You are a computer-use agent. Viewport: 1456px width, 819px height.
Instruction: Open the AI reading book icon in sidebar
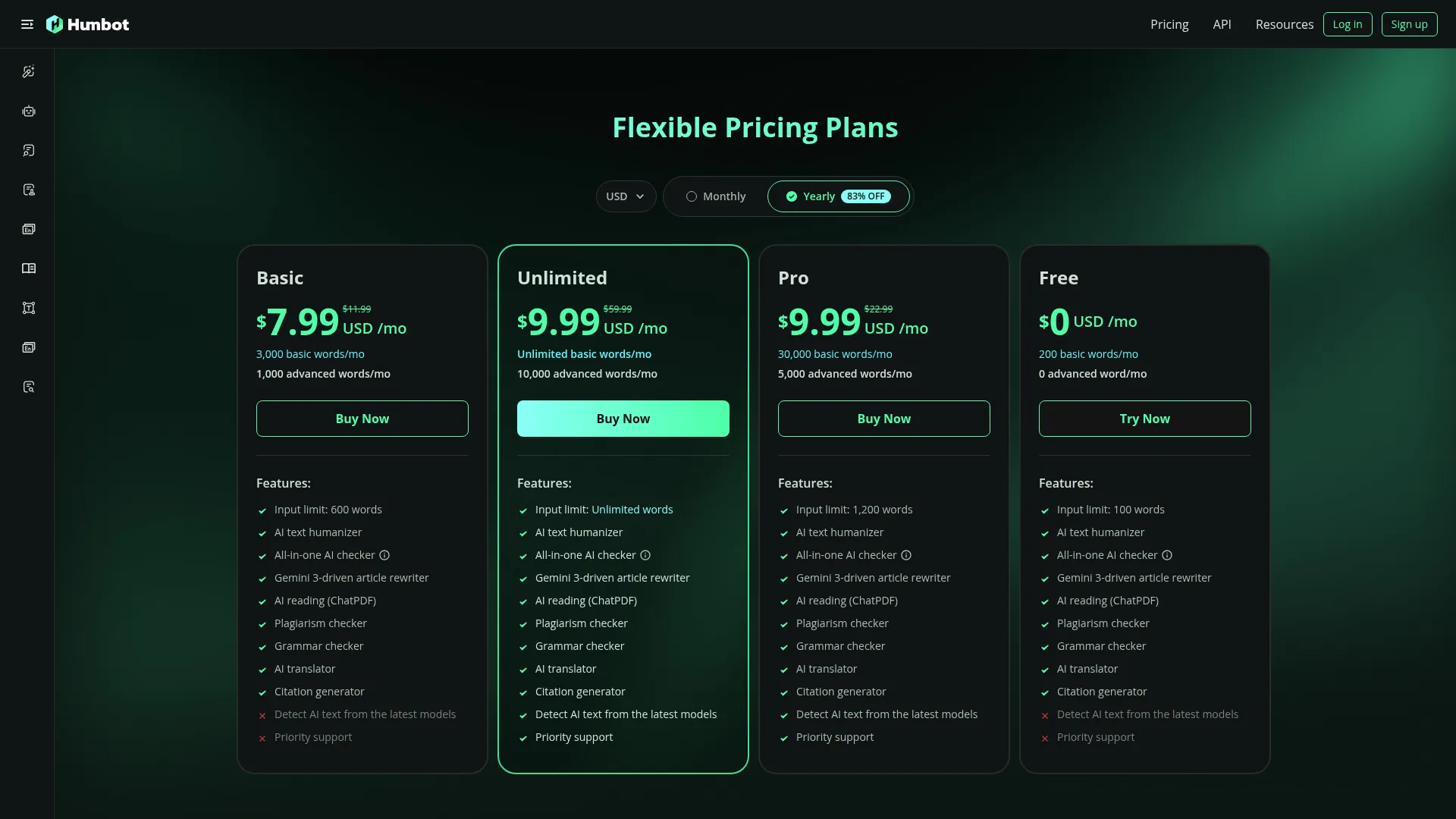tap(29, 268)
